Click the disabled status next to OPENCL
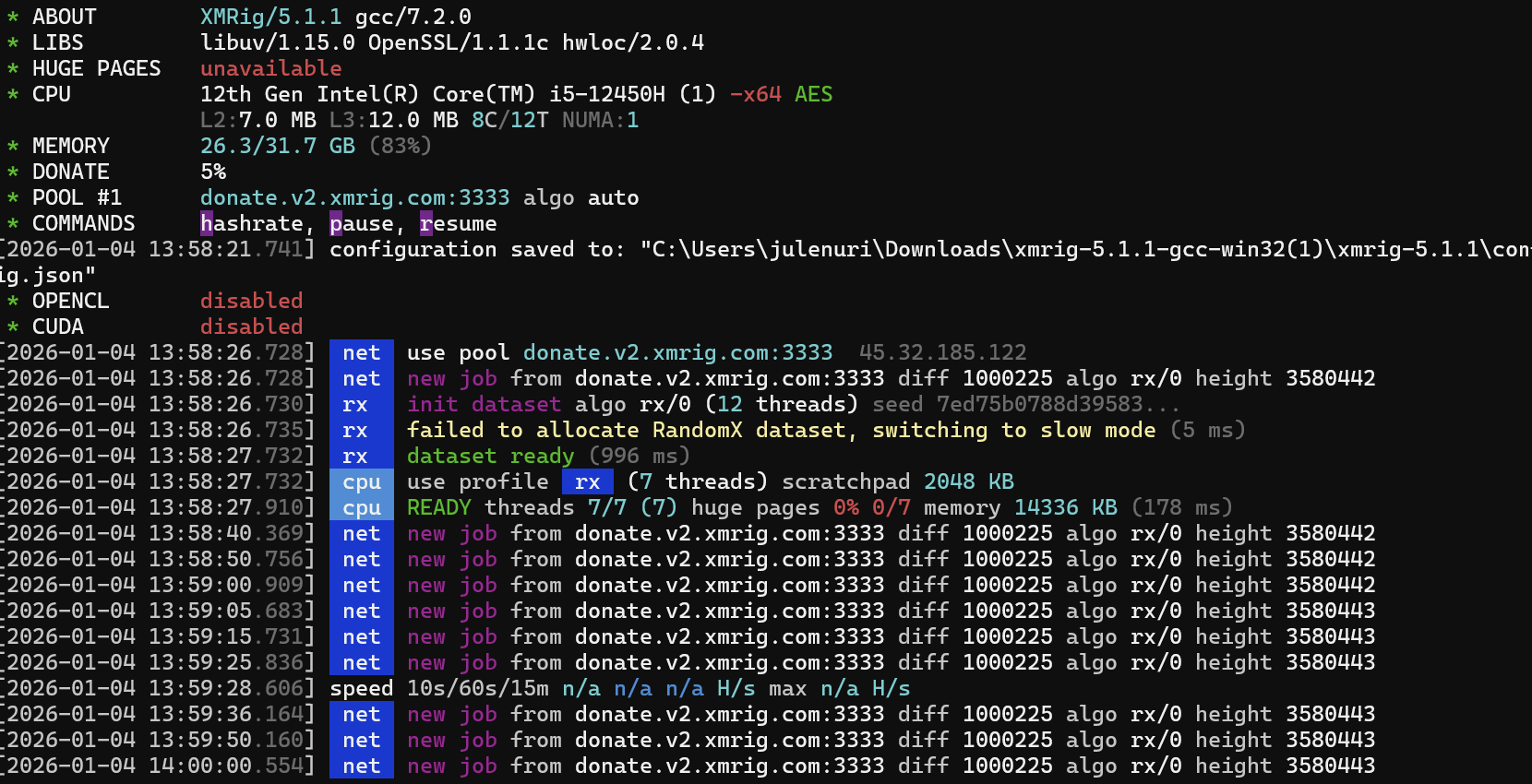1532x784 pixels. [x=251, y=302]
